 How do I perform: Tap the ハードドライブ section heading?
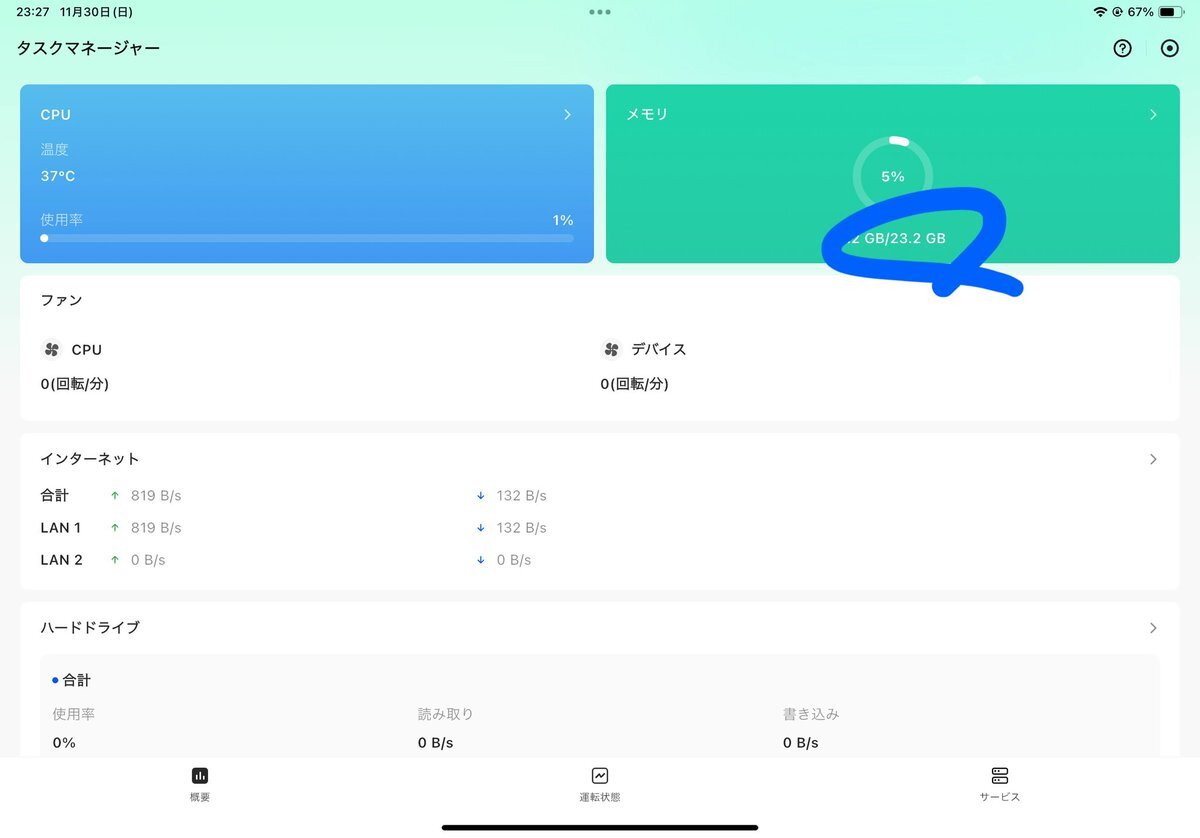90,628
